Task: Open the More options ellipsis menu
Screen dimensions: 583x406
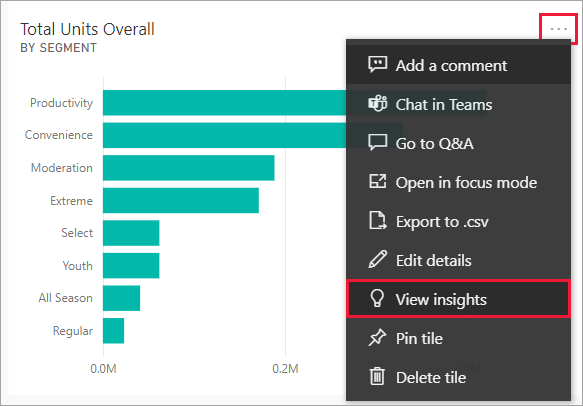Action: 558,29
